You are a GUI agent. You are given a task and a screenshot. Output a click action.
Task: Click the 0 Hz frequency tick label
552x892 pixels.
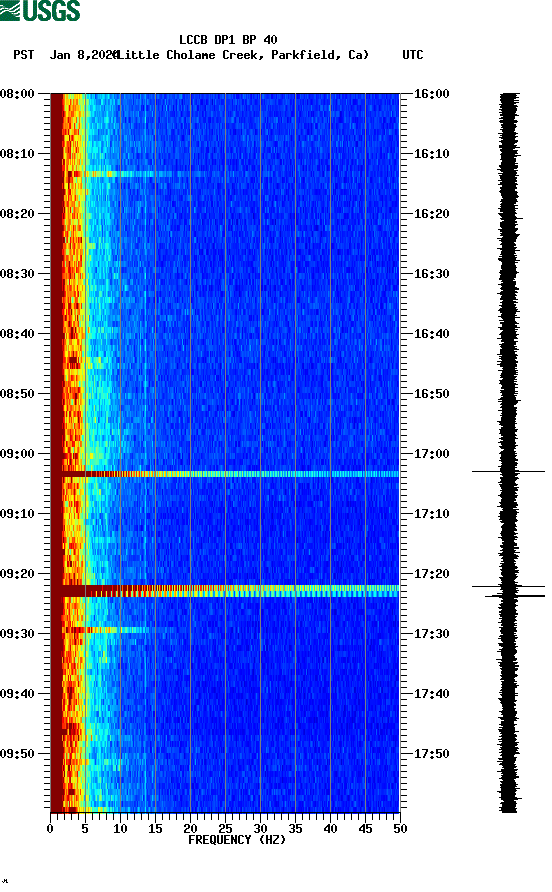[50, 829]
